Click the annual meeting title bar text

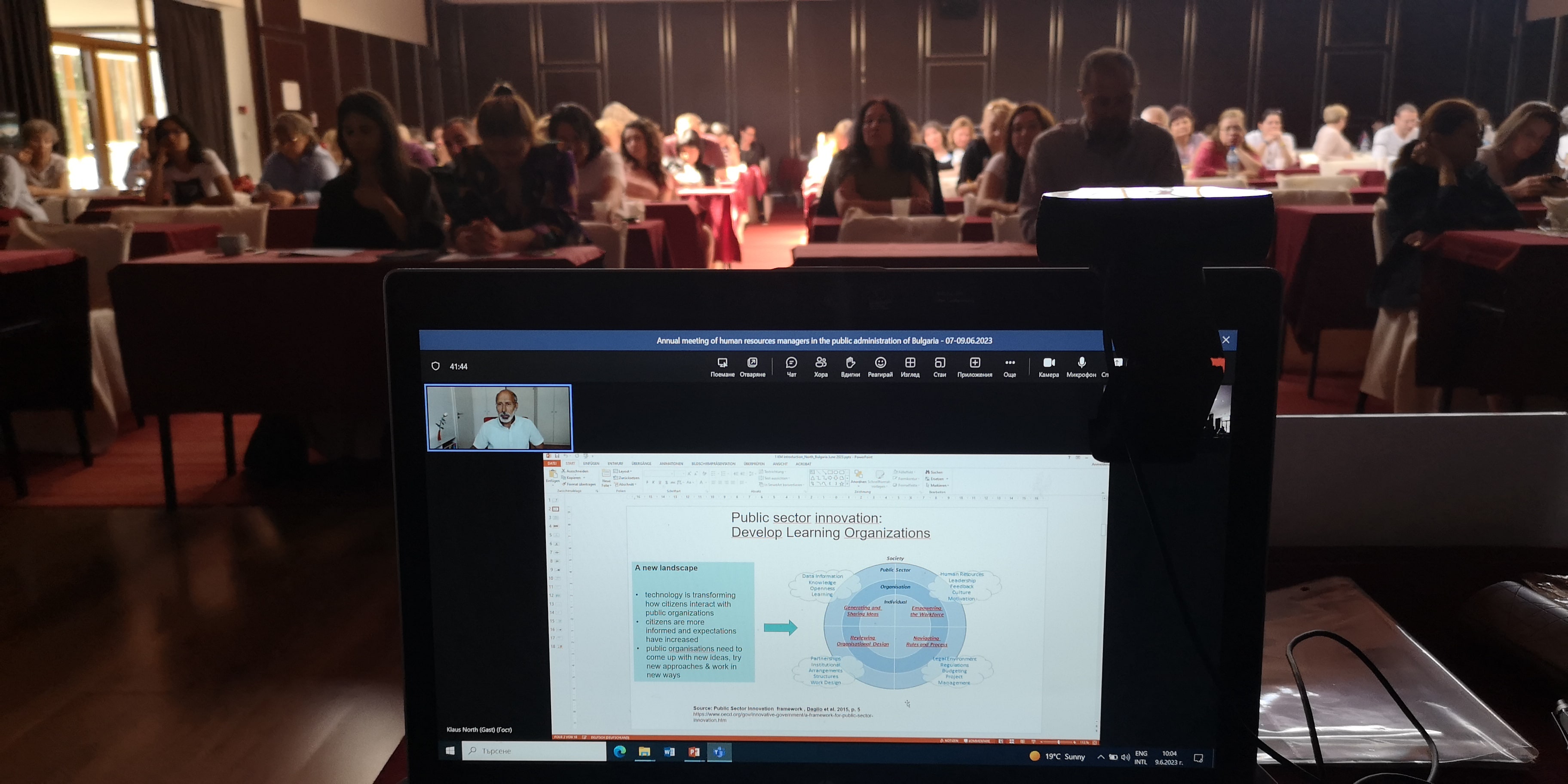point(824,340)
